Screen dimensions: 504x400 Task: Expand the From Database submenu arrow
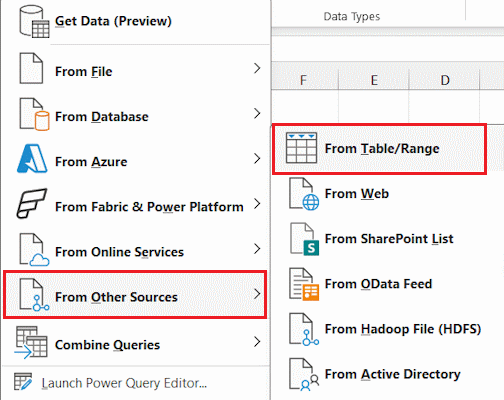[257, 113]
